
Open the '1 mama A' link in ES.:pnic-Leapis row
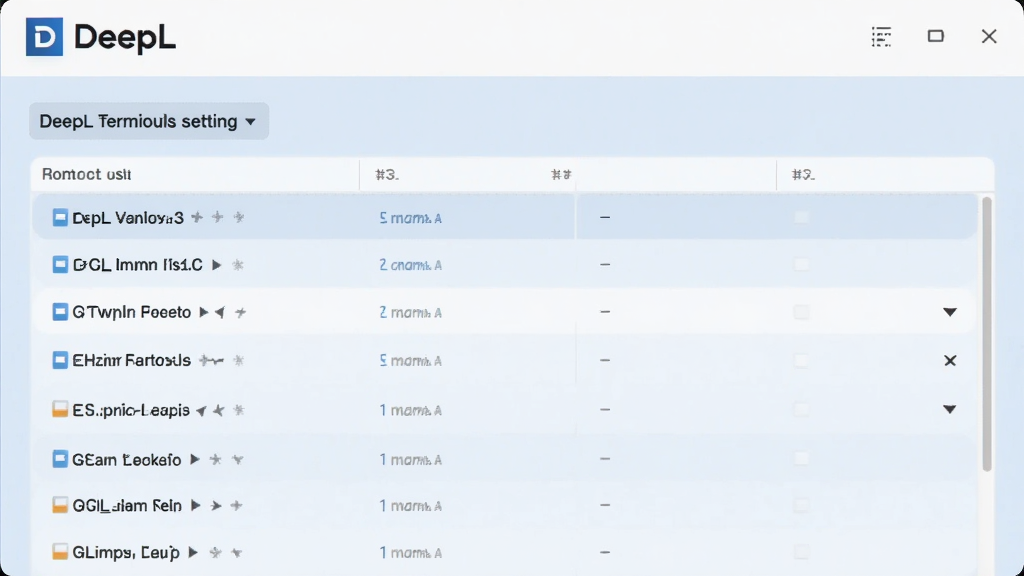pos(410,409)
